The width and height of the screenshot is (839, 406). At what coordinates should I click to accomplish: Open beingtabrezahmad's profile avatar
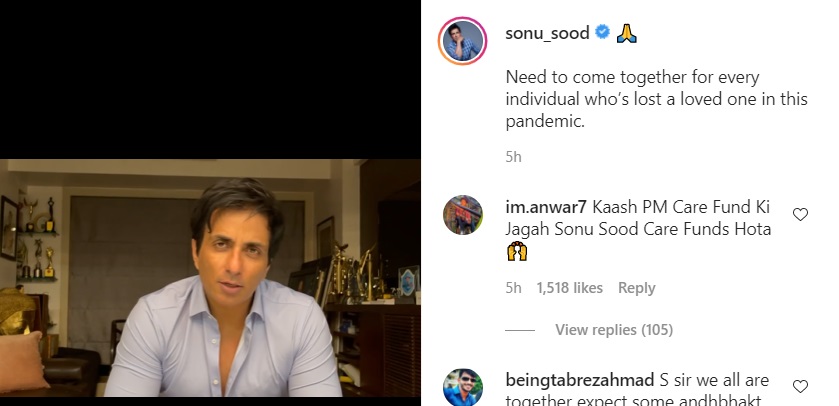tap(463, 388)
